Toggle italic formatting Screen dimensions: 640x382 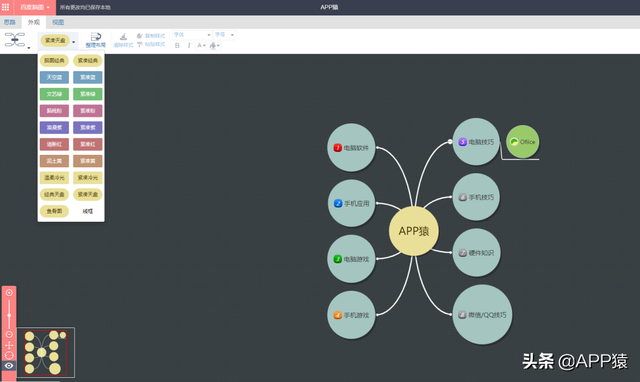(x=189, y=45)
